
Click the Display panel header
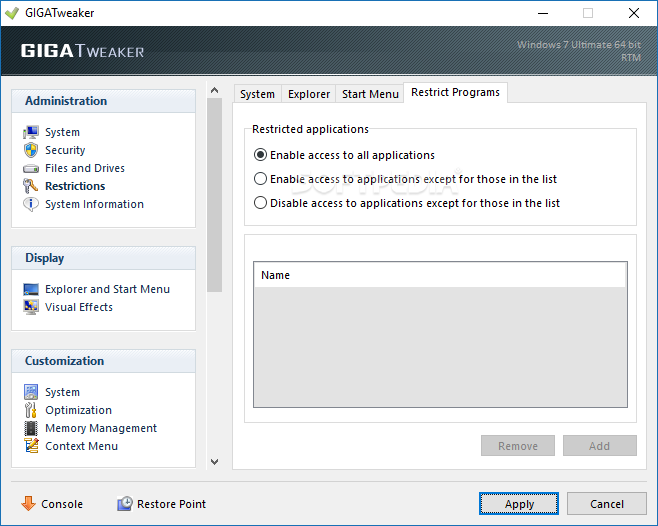coord(103,258)
